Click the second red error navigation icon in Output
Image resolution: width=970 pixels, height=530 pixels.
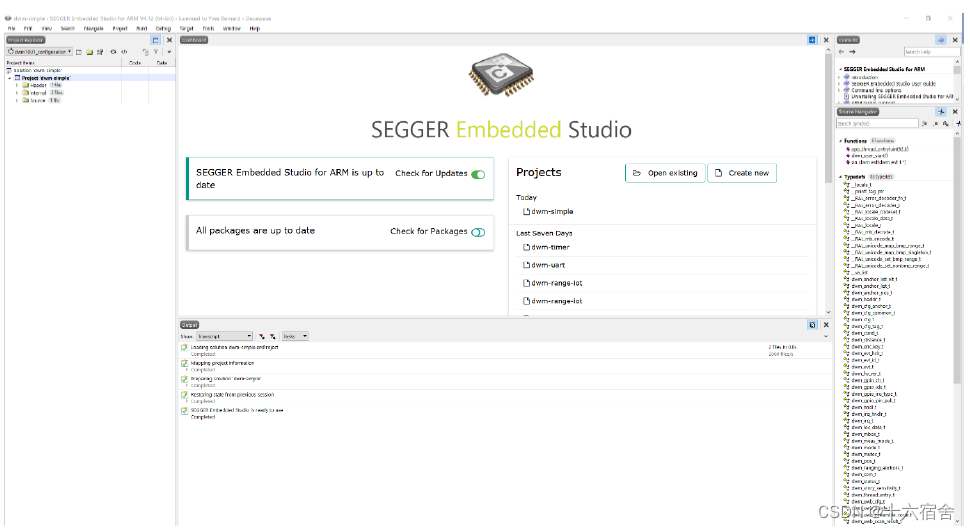[272, 336]
